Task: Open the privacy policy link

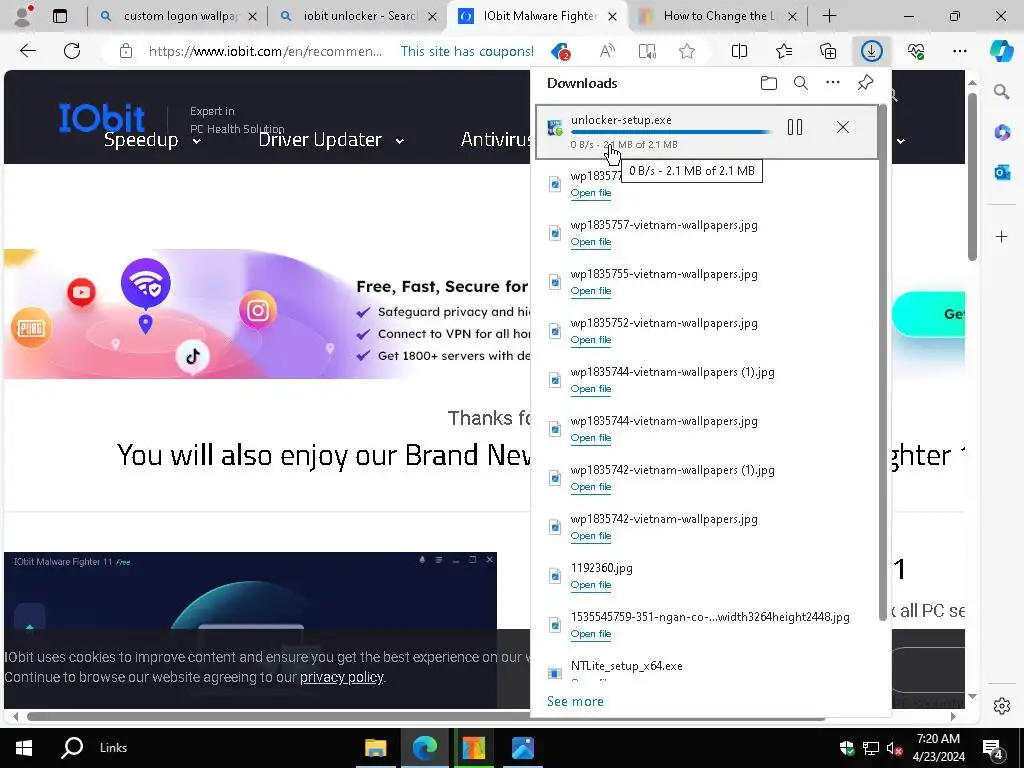Action: [342, 677]
